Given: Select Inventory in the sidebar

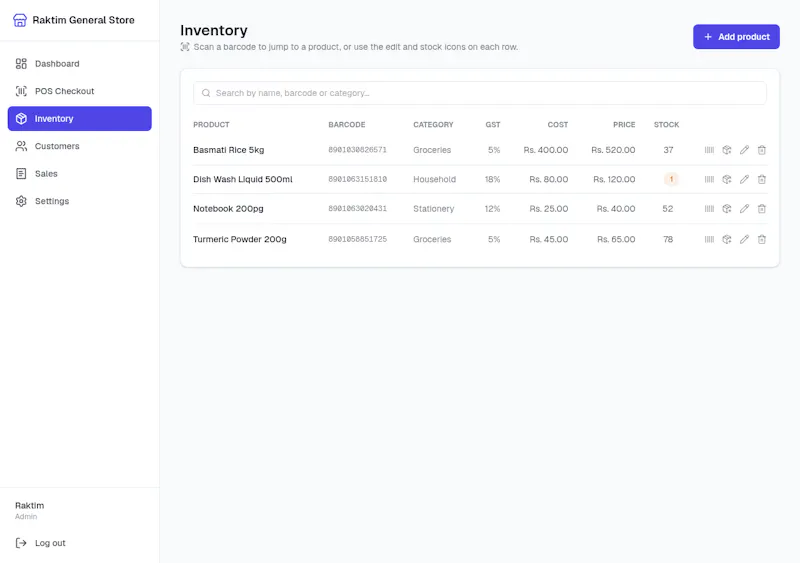Looking at the screenshot, I should click(x=80, y=119).
